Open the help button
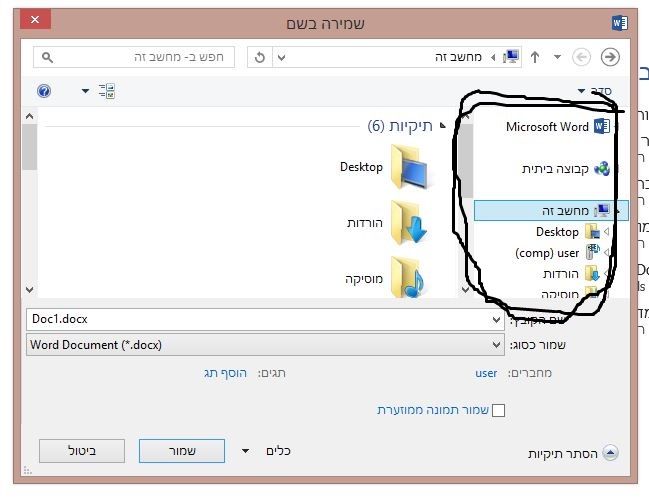Screen dimensions: 649x504 pyautogui.click(x=44, y=91)
